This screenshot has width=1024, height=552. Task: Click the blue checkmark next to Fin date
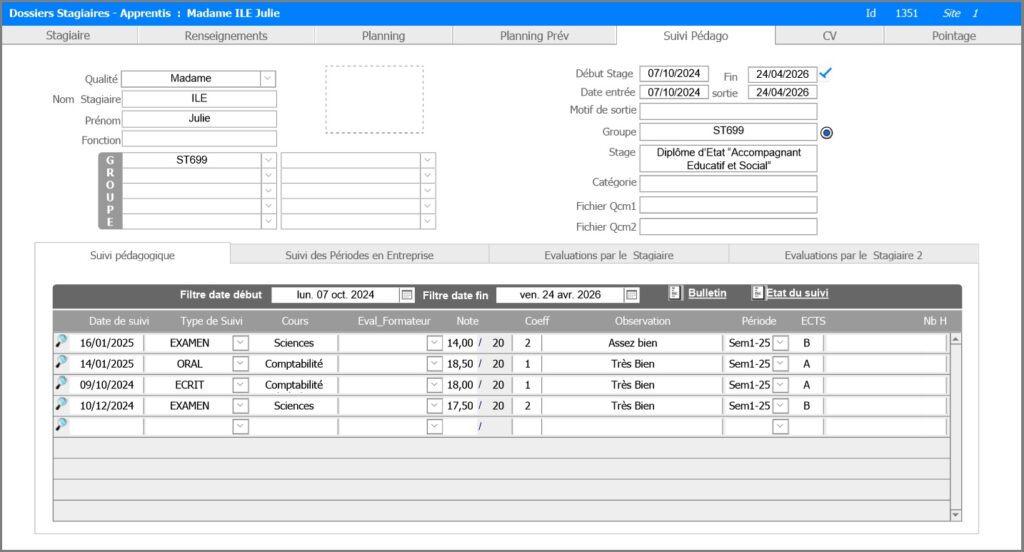click(826, 73)
